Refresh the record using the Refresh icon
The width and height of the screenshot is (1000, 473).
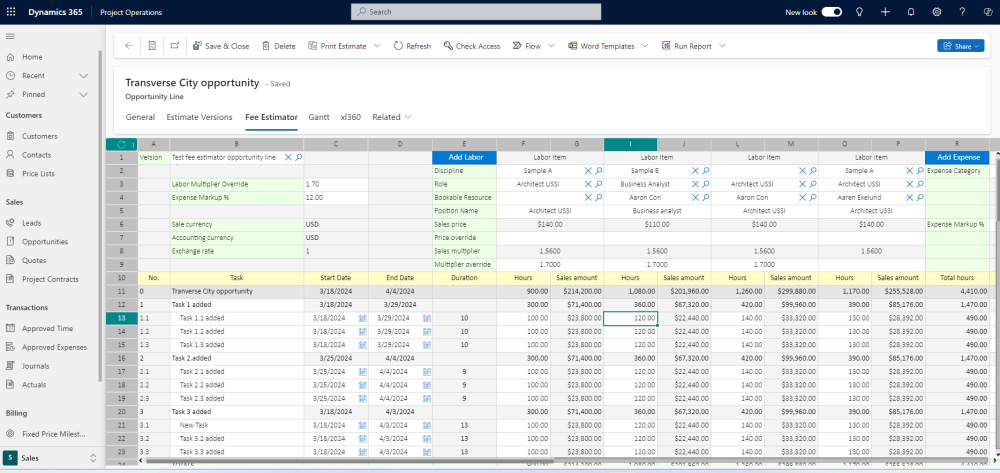(x=398, y=46)
